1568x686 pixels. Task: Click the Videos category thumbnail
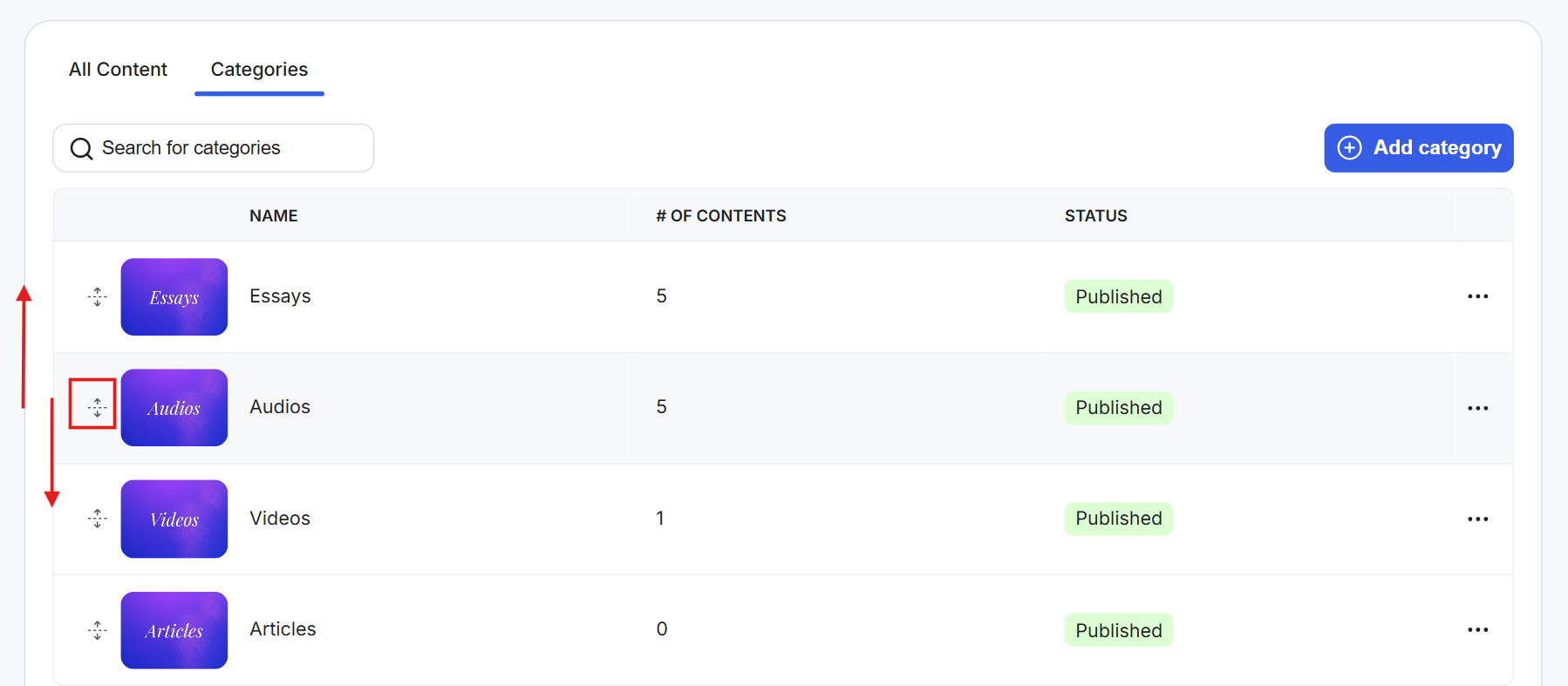174,519
